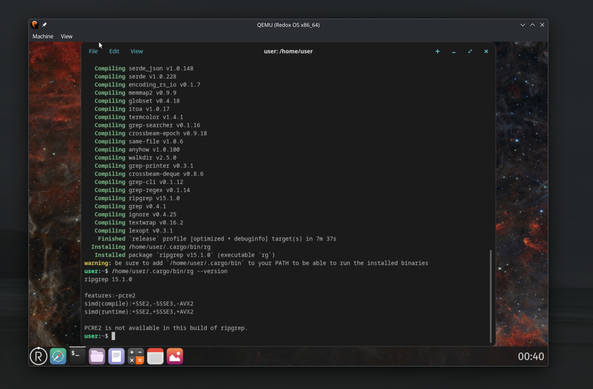Click the 'Compiling ripgrep v15.1.0' line
Image resolution: width=593 pixels, height=389 pixels.
pos(137,198)
